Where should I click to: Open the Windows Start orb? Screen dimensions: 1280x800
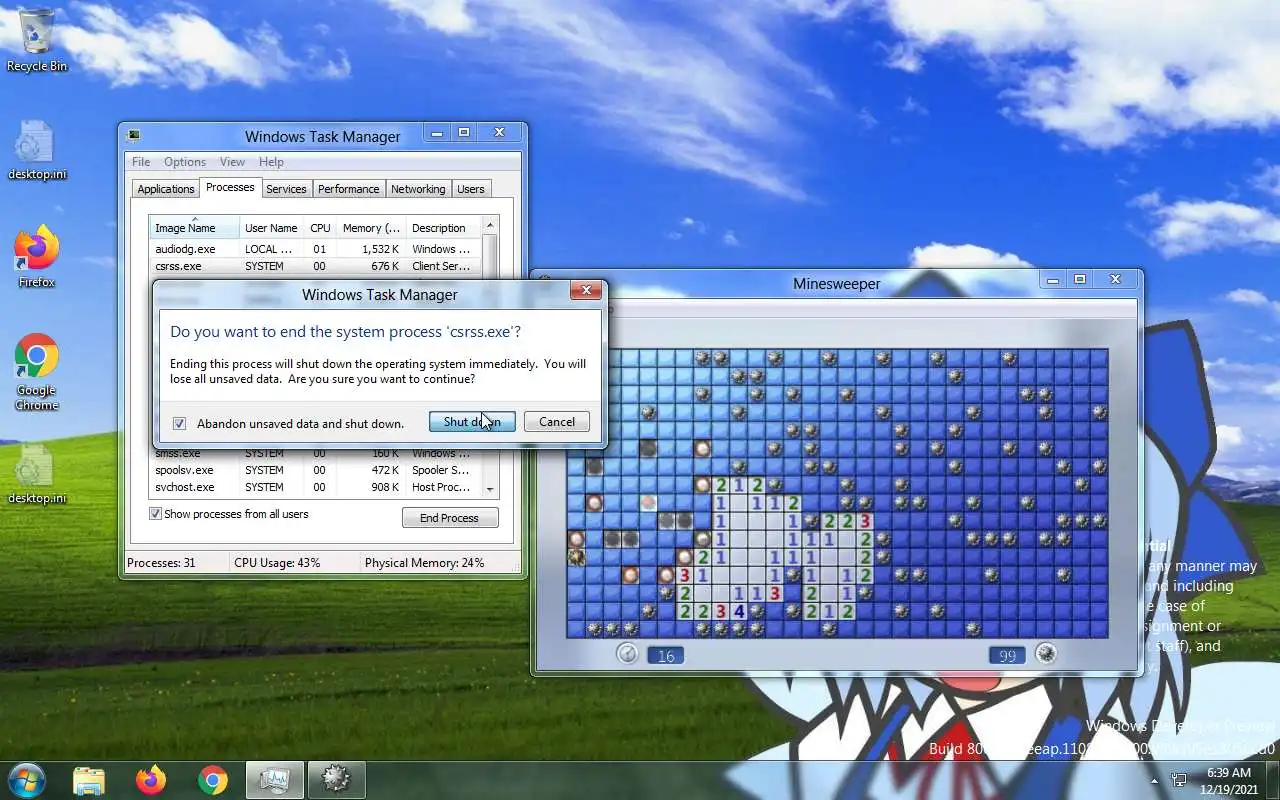27,779
